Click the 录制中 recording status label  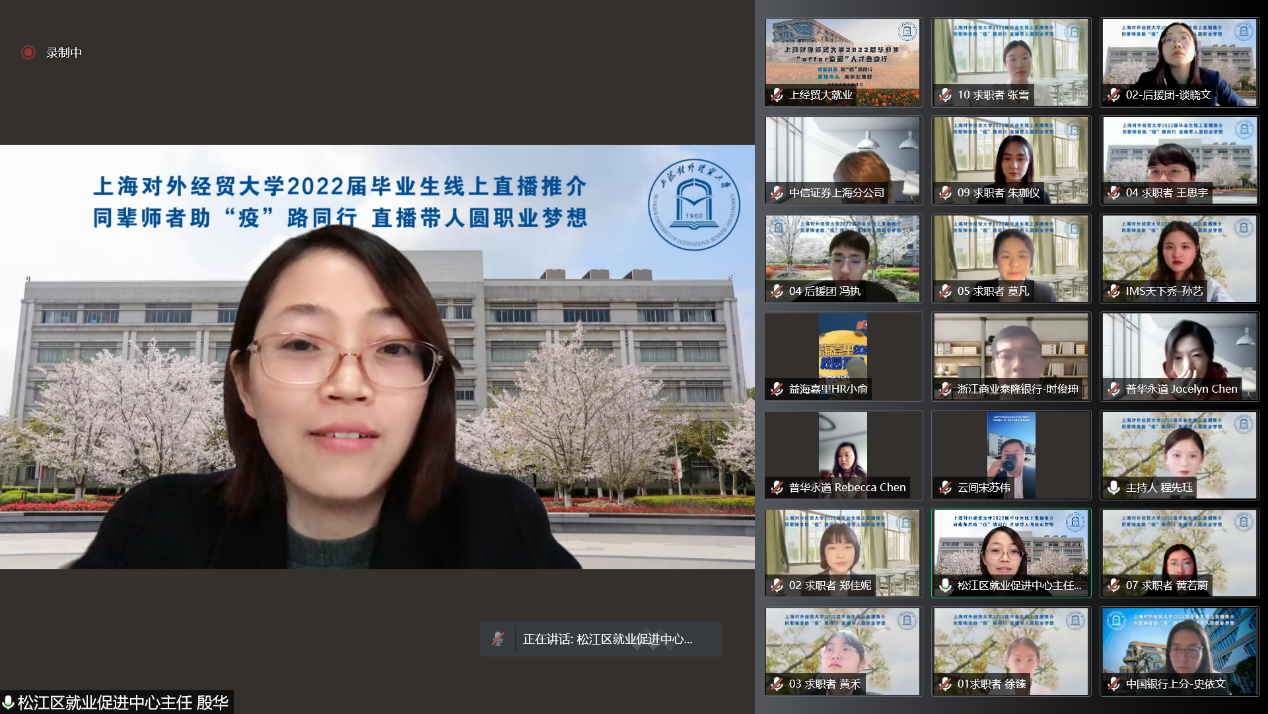point(64,52)
